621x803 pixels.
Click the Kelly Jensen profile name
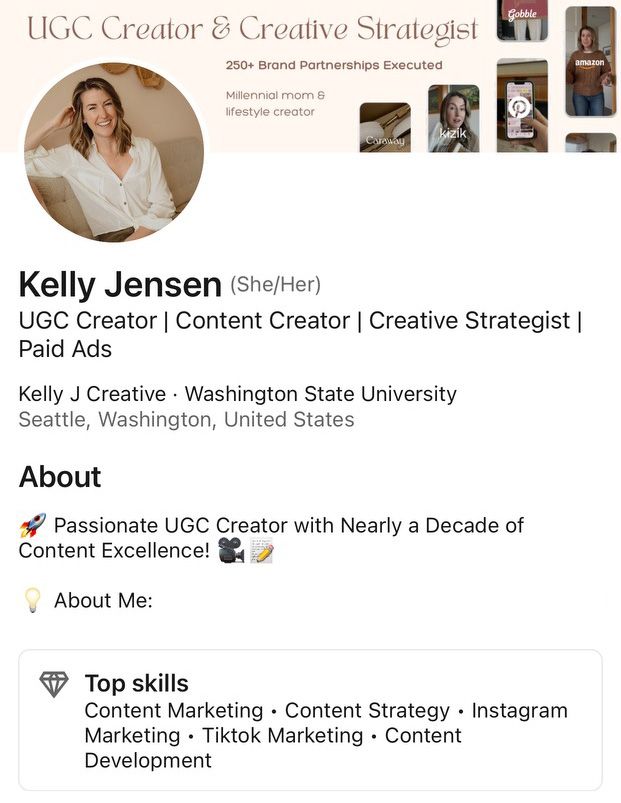click(120, 286)
